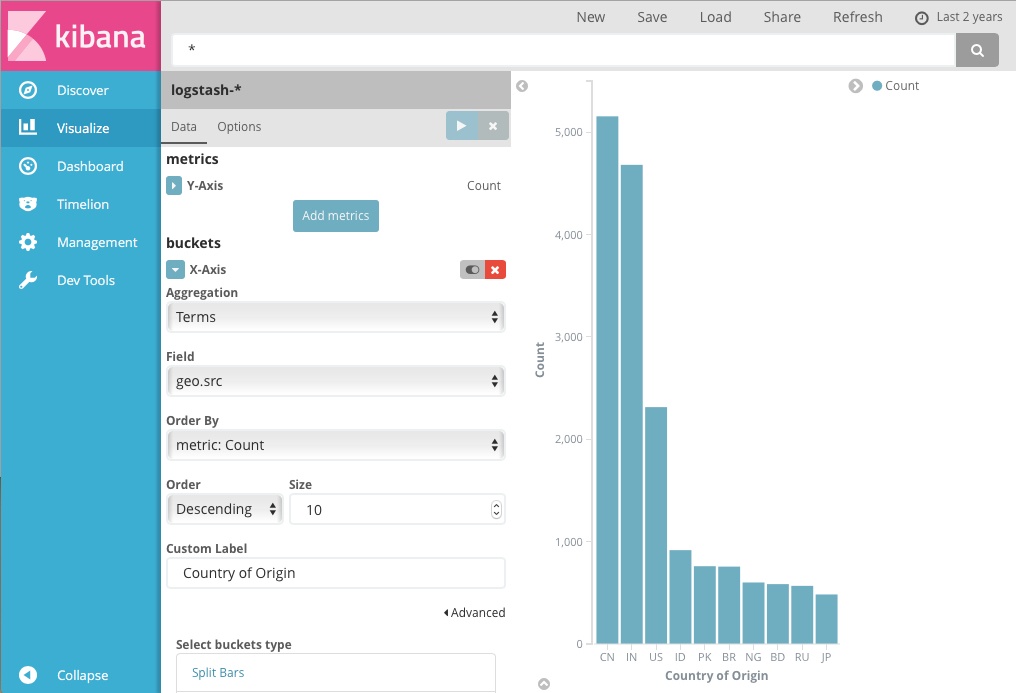
Task: Open the Terms aggregation dropdown
Action: coord(335,317)
